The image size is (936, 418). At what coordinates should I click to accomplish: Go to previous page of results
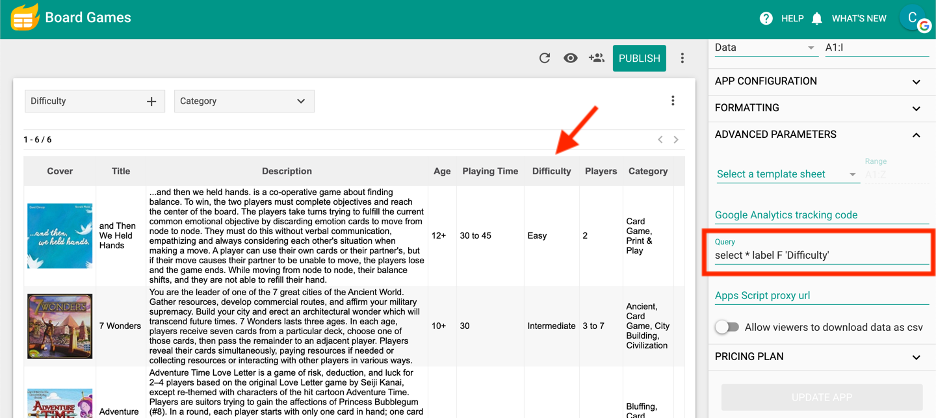[x=660, y=140]
